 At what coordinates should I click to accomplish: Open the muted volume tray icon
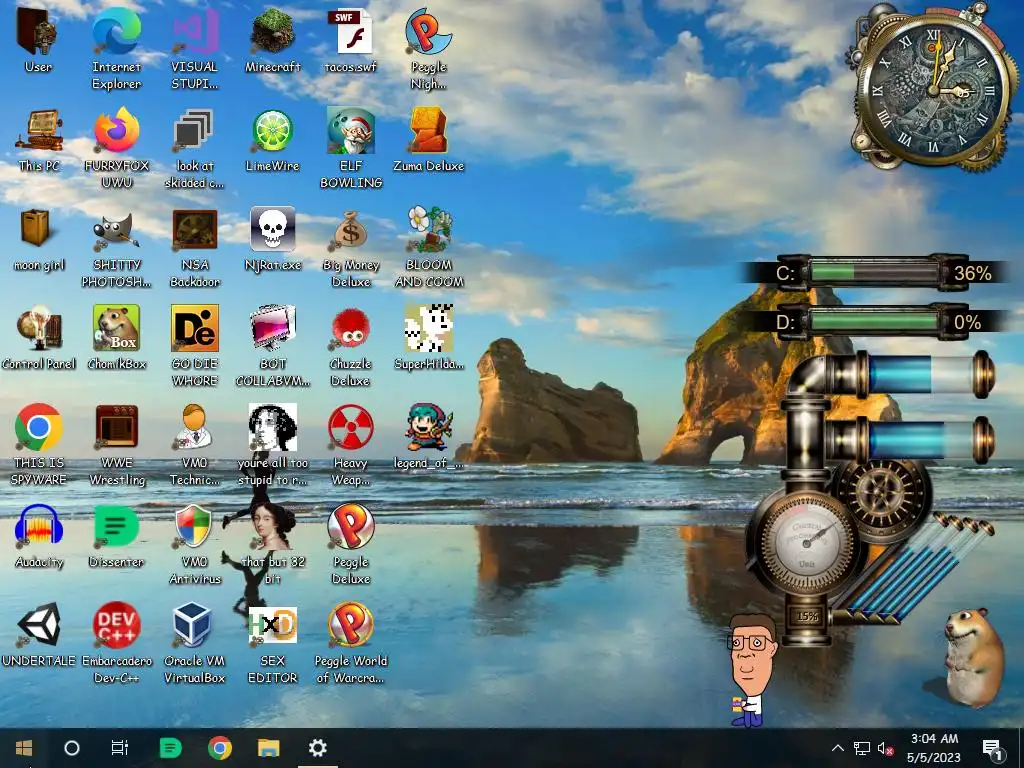click(x=885, y=748)
